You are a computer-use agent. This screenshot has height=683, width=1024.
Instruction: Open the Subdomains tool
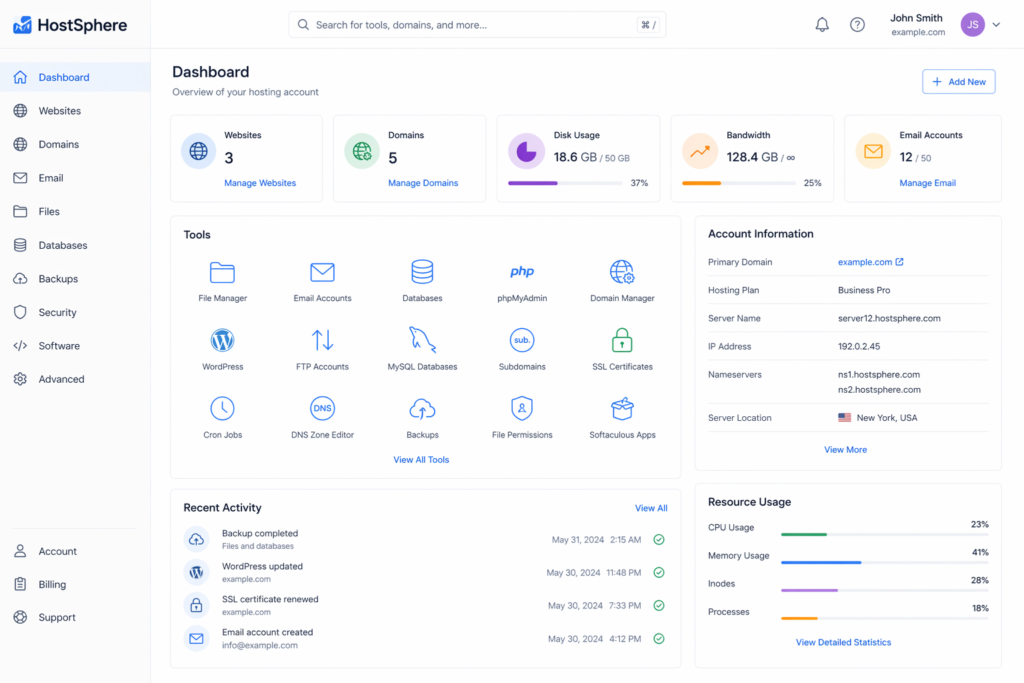[522, 349]
